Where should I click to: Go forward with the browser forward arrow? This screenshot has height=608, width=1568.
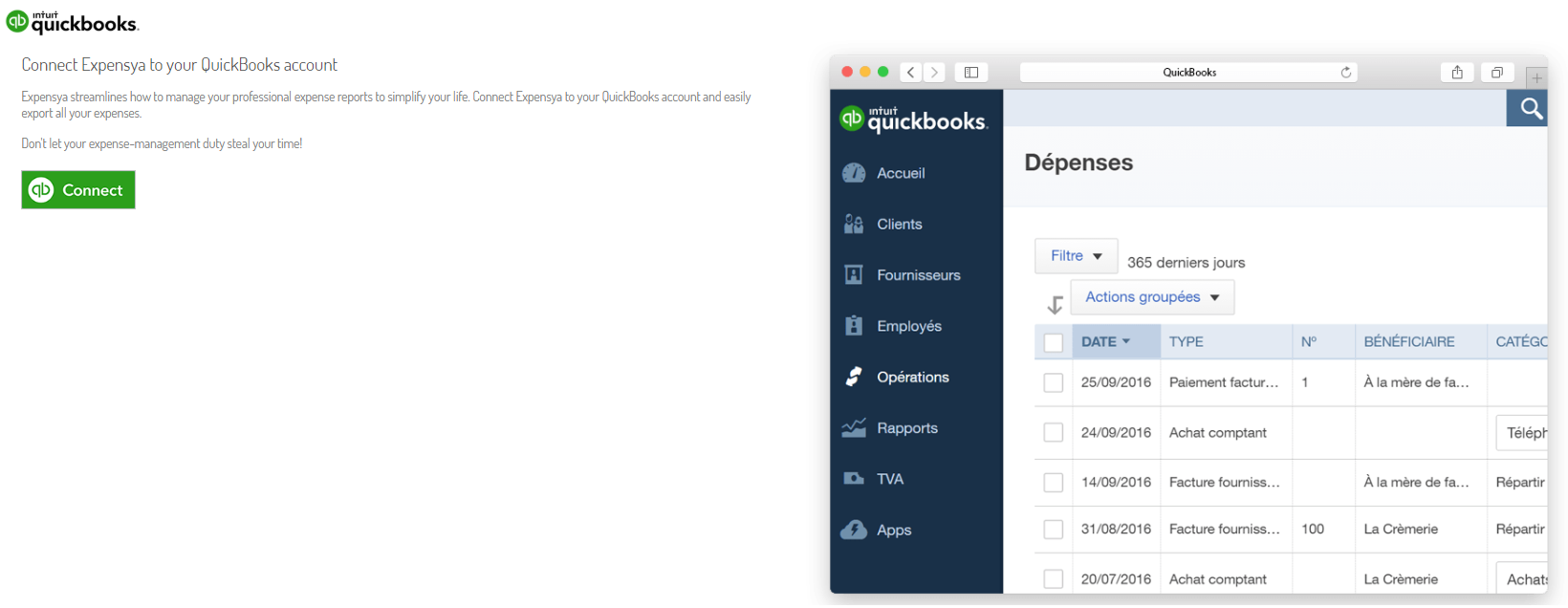tap(934, 73)
